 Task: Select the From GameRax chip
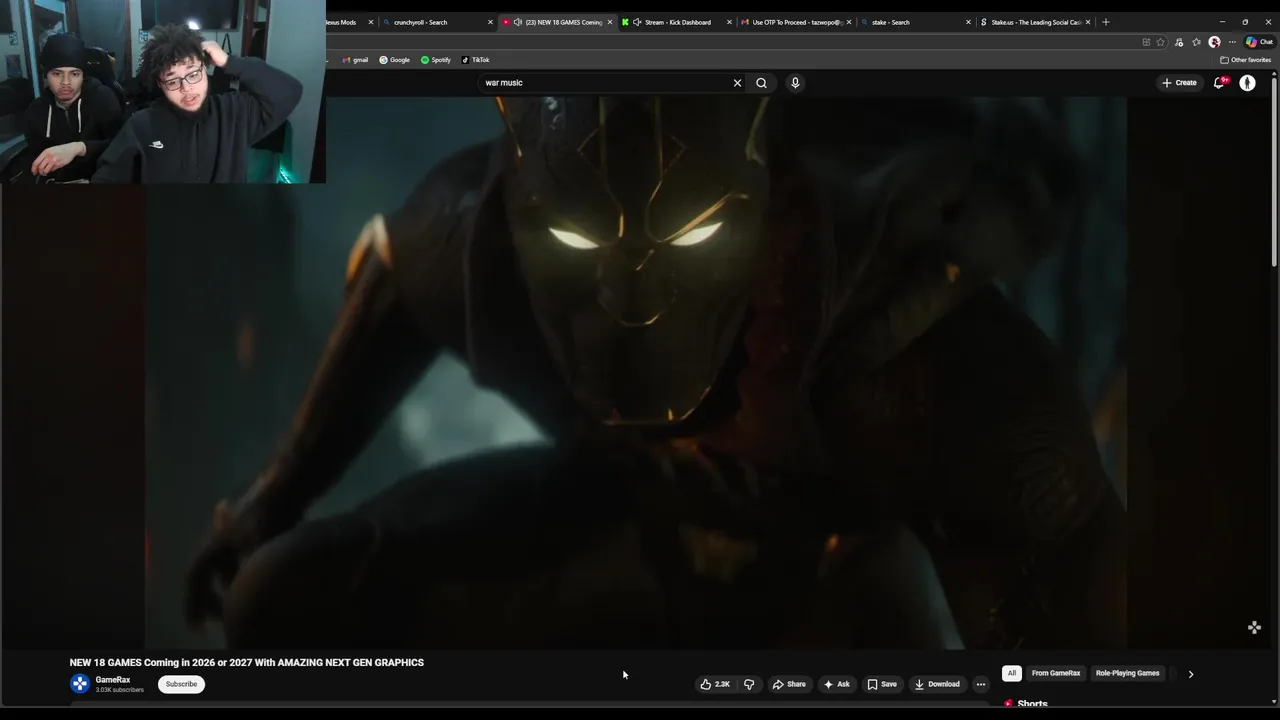click(x=1056, y=673)
